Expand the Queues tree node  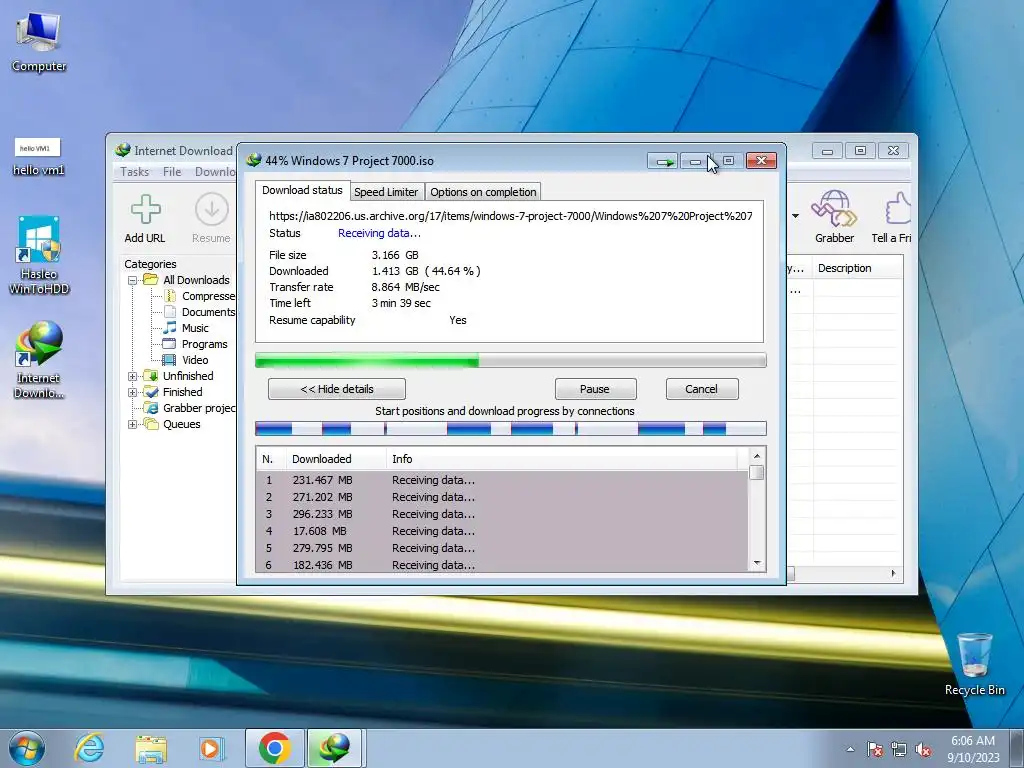133,424
